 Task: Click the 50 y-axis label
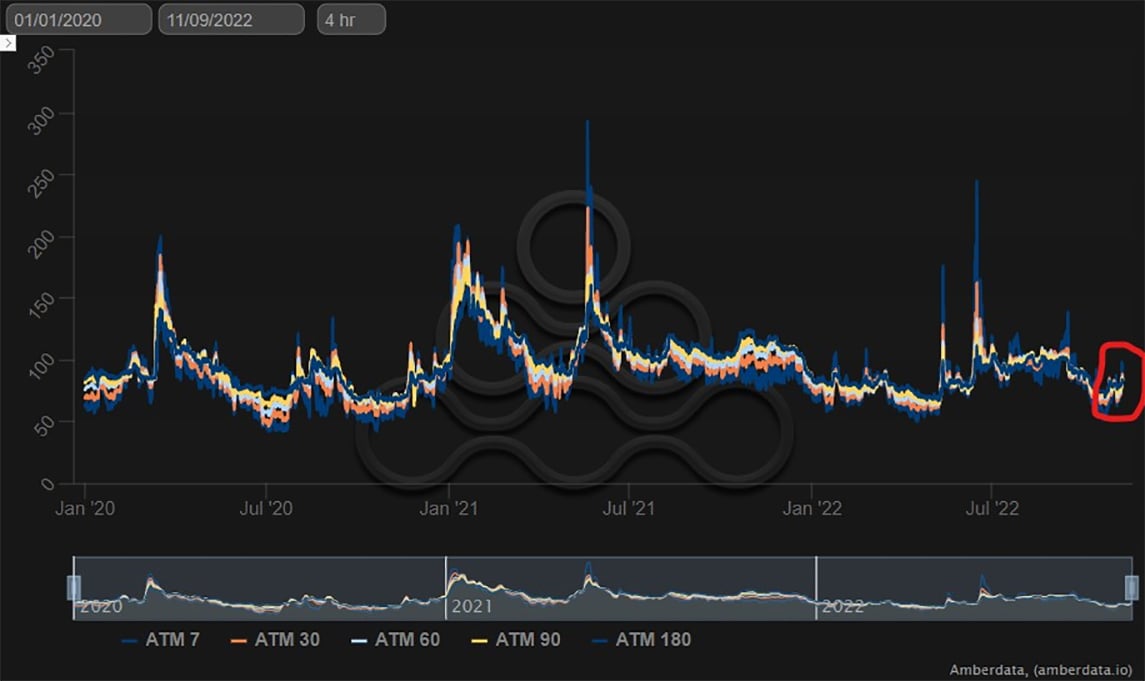click(x=44, y=426)
